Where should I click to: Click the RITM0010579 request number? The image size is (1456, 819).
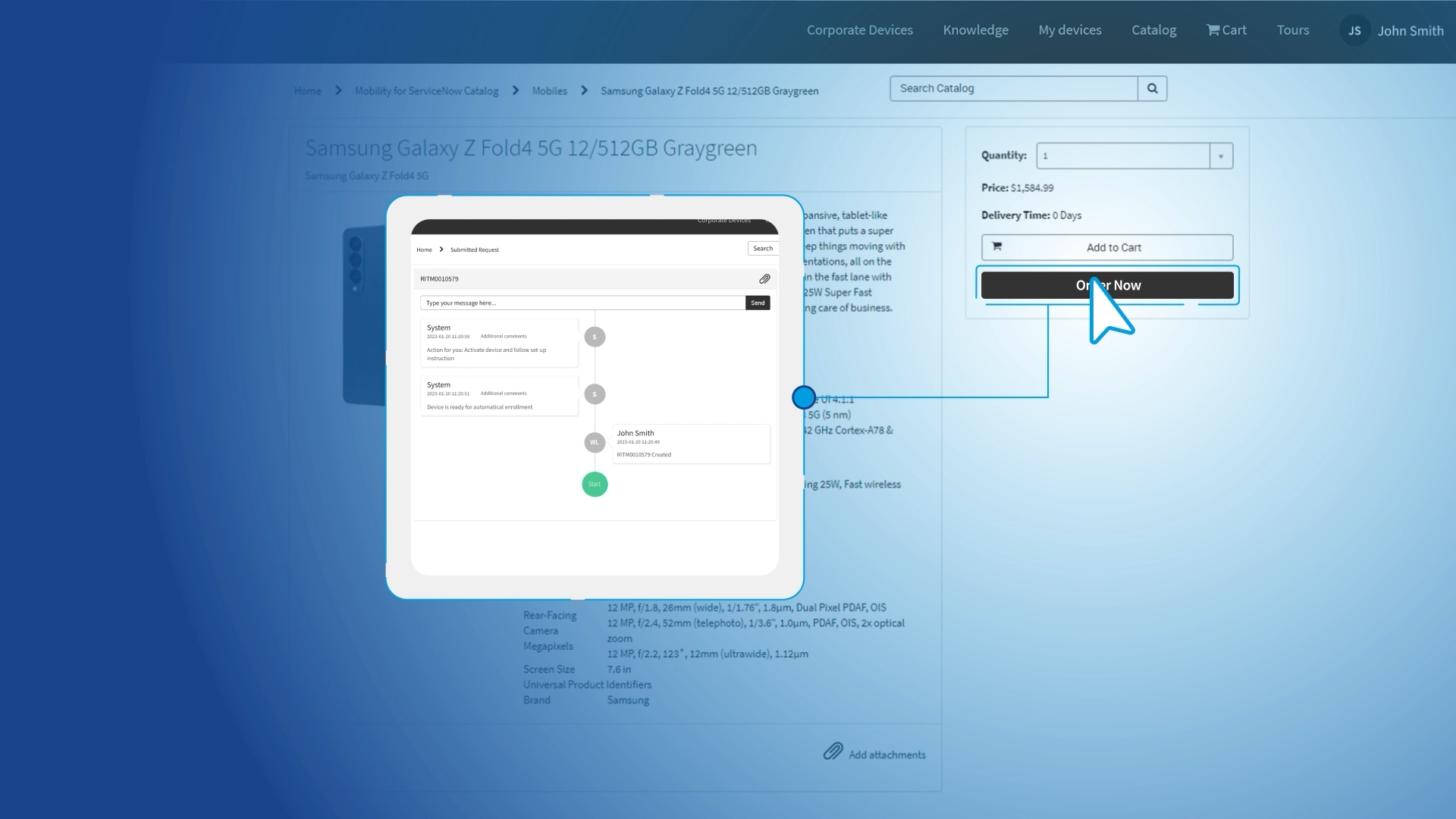point(439,279)
